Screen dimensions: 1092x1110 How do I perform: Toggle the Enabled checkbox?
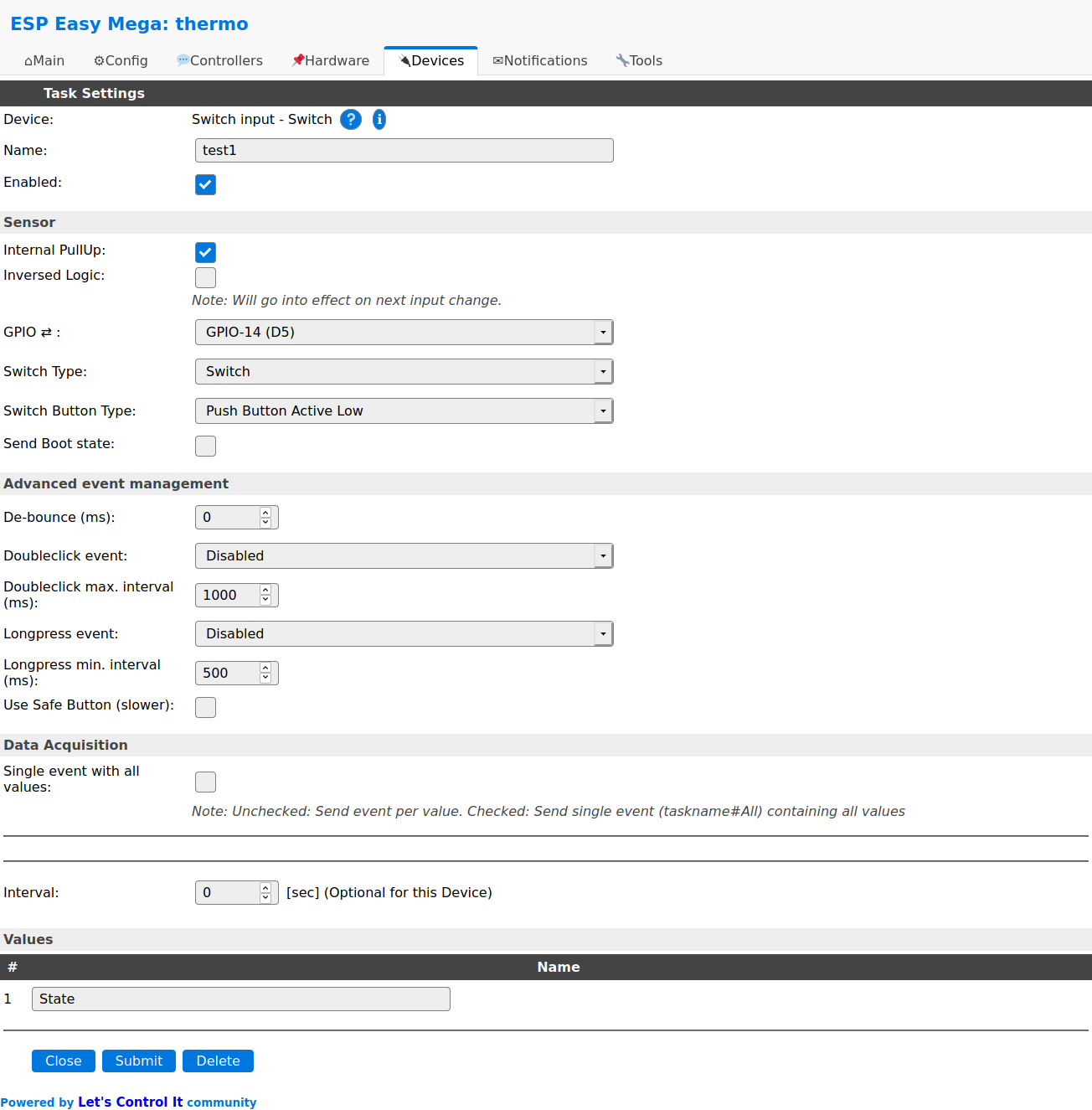(x=205, y=184)
